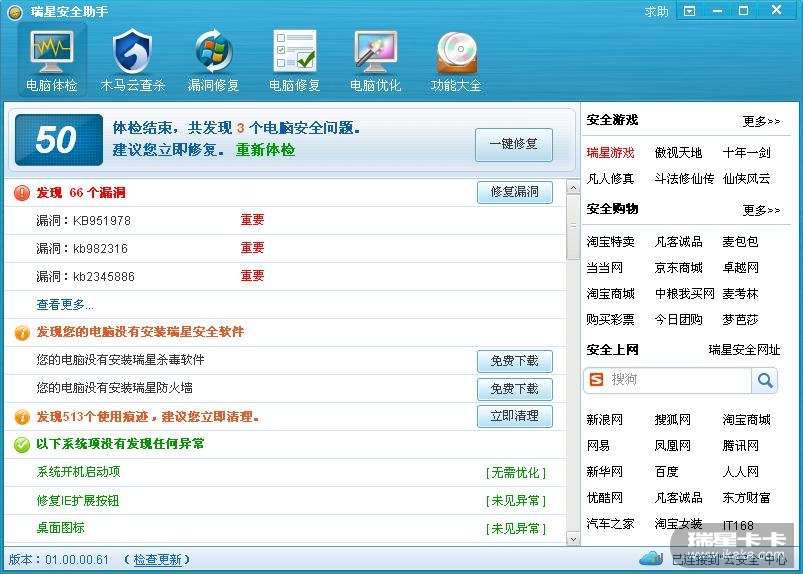This screenshot has width=803, height=574.
Task: Click the 检查更新 check update link
Action: click(157, 560)
